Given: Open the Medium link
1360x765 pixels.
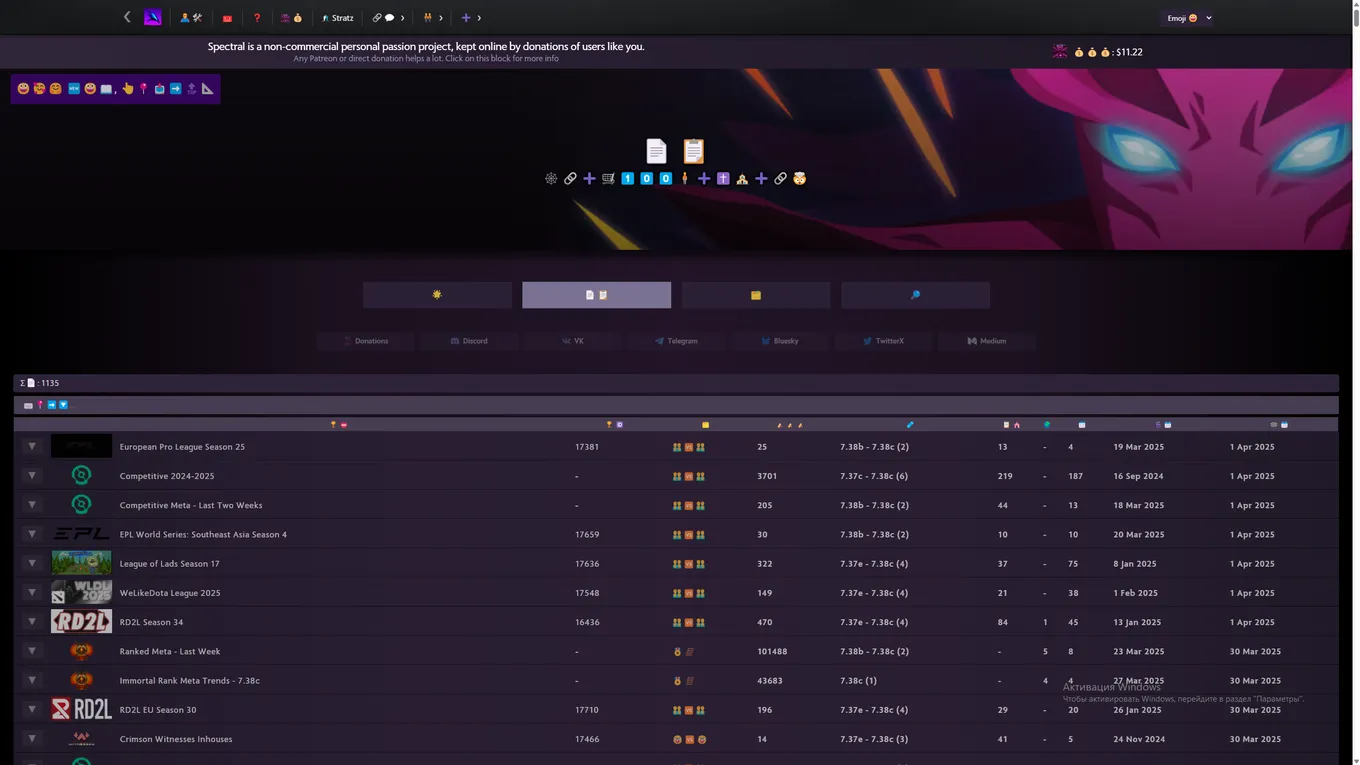Looking at the screenshot, I should point(987,341).
